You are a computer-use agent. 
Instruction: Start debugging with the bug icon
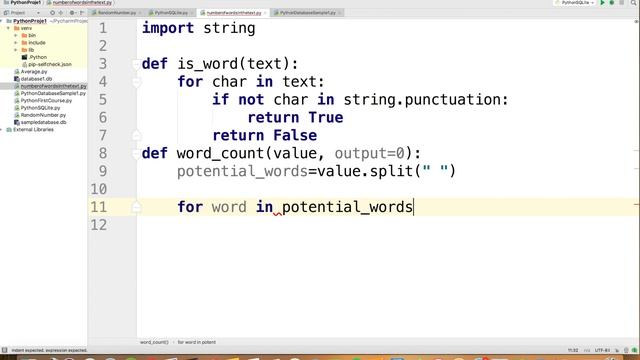click(612, 2)
